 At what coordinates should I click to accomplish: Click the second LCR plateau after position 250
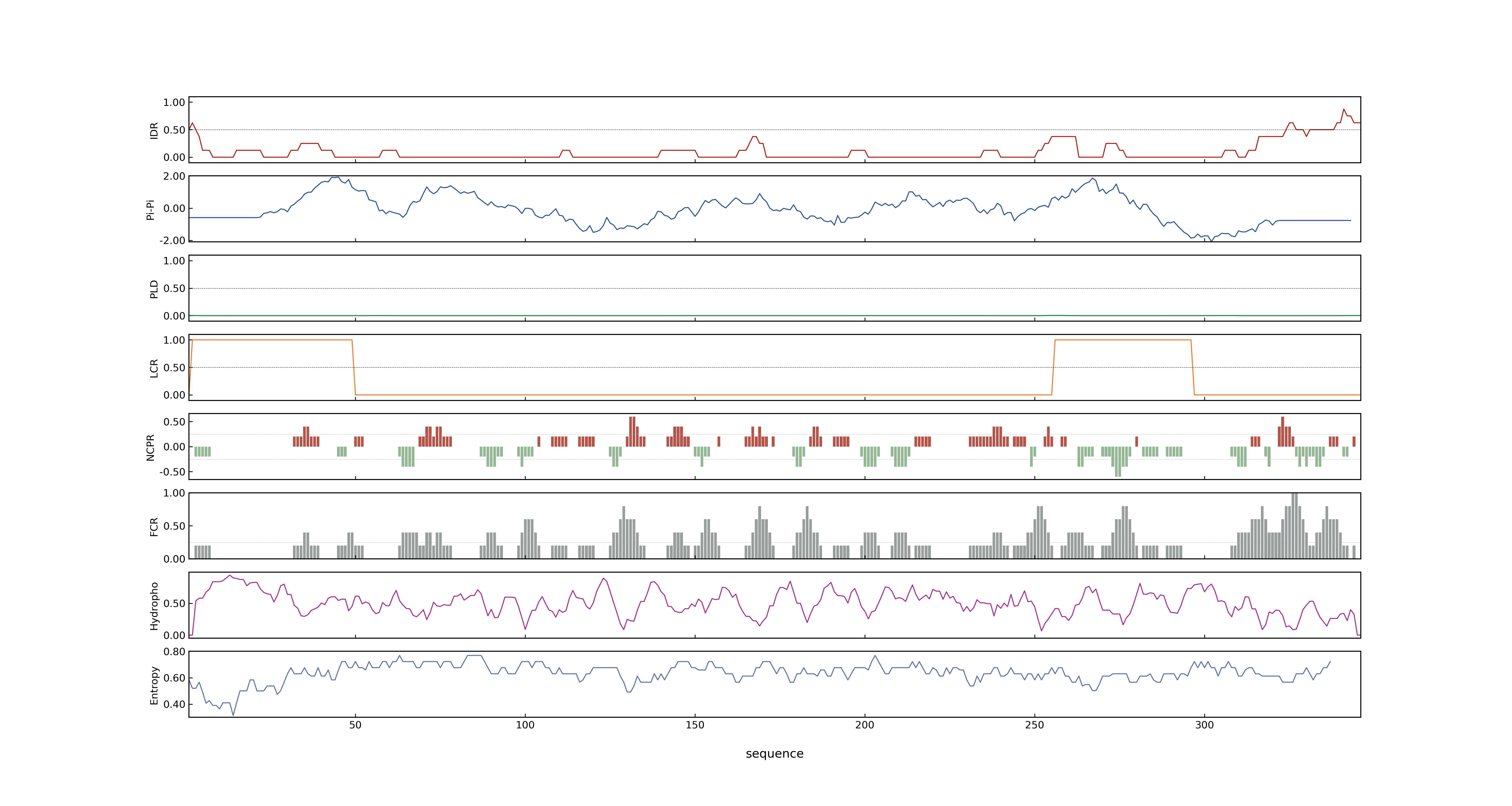[1123, 340]
